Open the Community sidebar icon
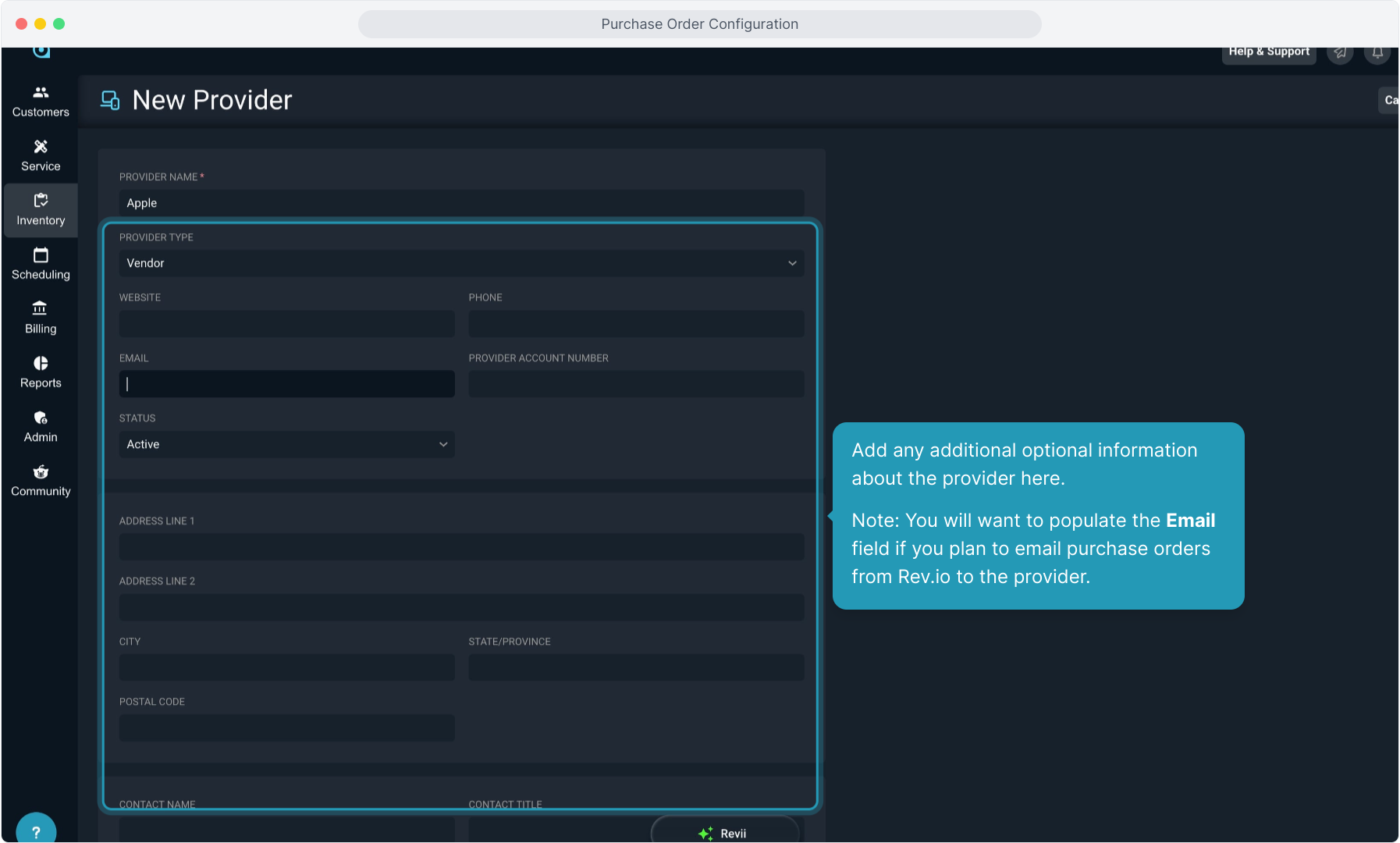 click(x=41, y=472)
